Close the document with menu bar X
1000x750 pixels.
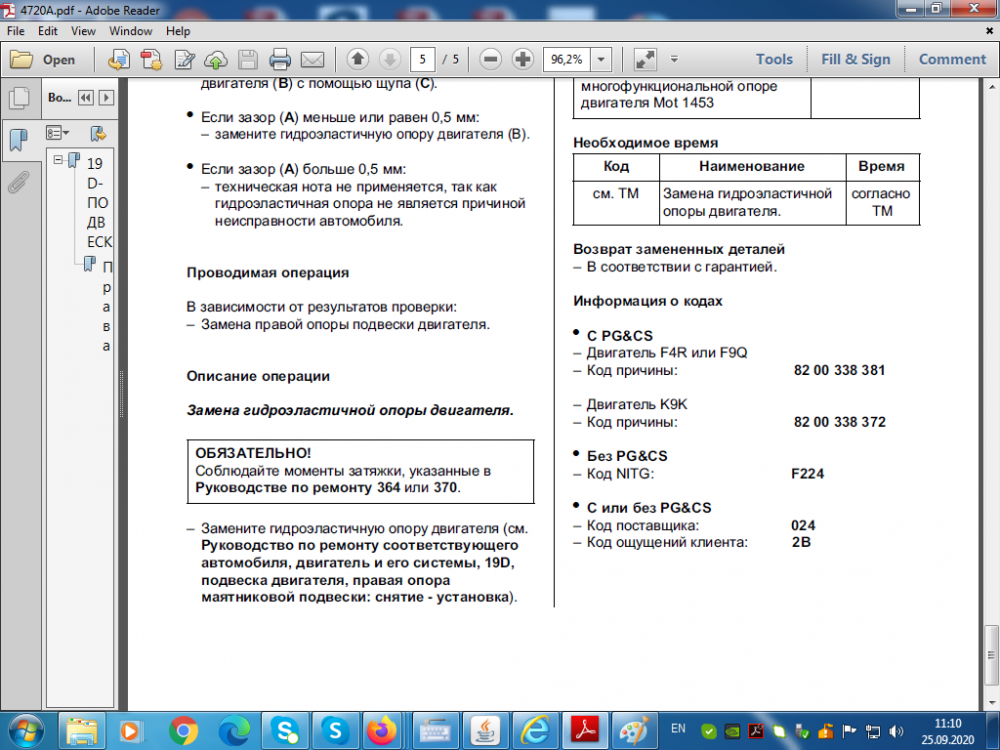tap(990, 31)
